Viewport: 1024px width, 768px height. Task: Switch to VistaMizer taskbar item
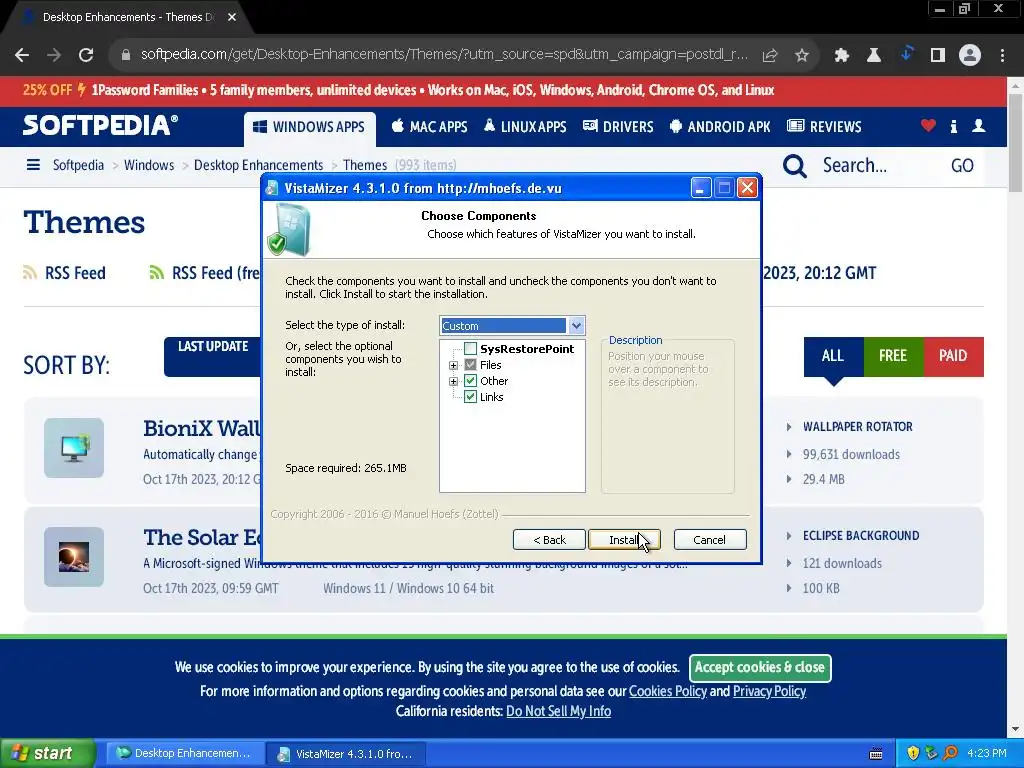pos(346,754)
